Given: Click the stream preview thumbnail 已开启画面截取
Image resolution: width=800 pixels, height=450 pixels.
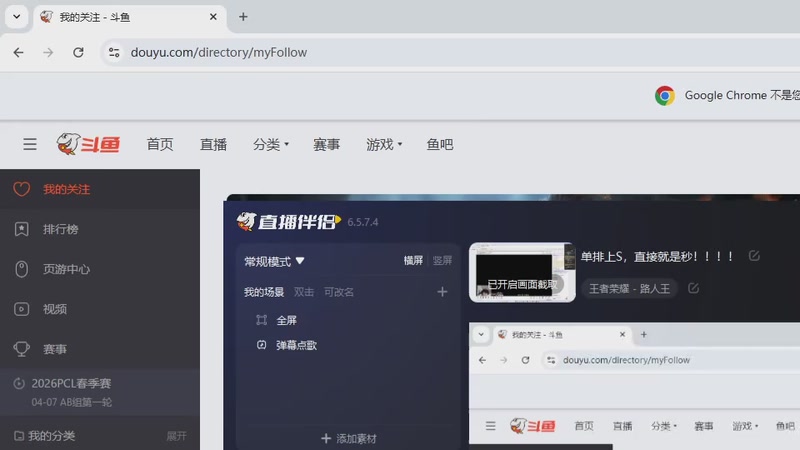Looking at the screenshot, I should 522,272.
